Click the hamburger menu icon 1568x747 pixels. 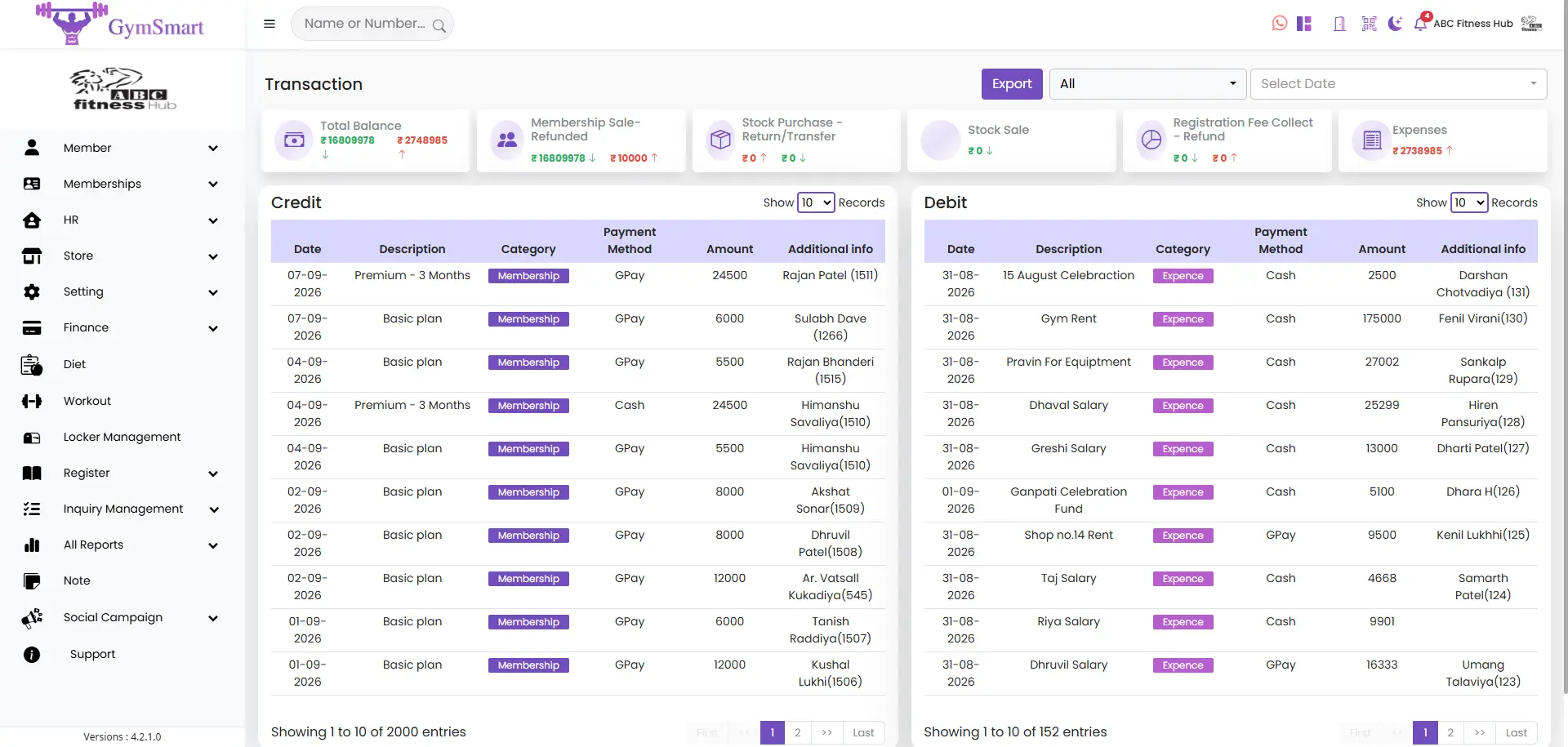pos(269,24)
